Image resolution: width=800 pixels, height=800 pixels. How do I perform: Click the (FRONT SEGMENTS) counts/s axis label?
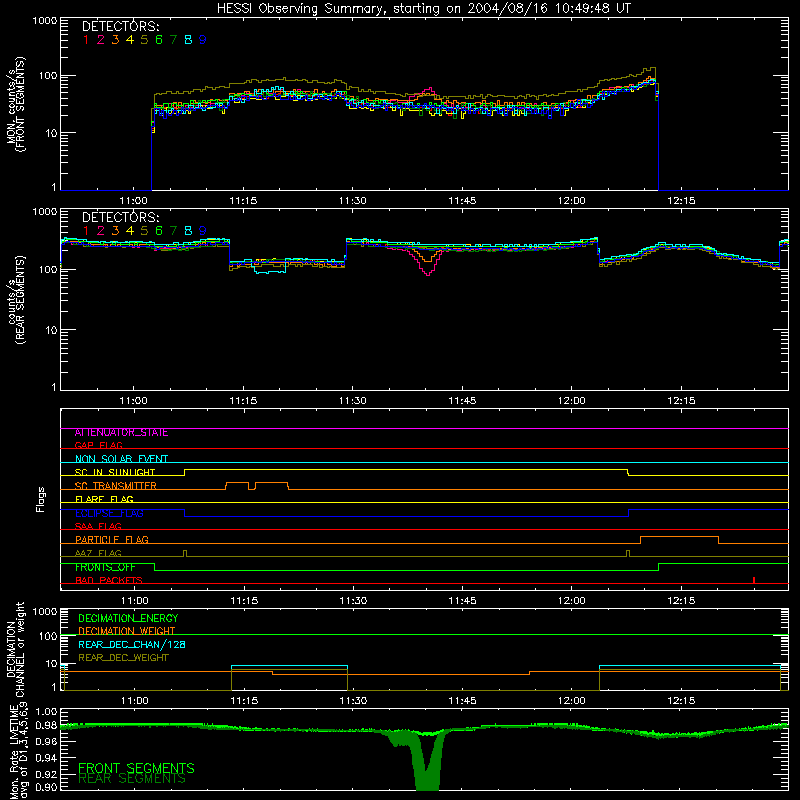pyautogui.click(x=16, y=104)
